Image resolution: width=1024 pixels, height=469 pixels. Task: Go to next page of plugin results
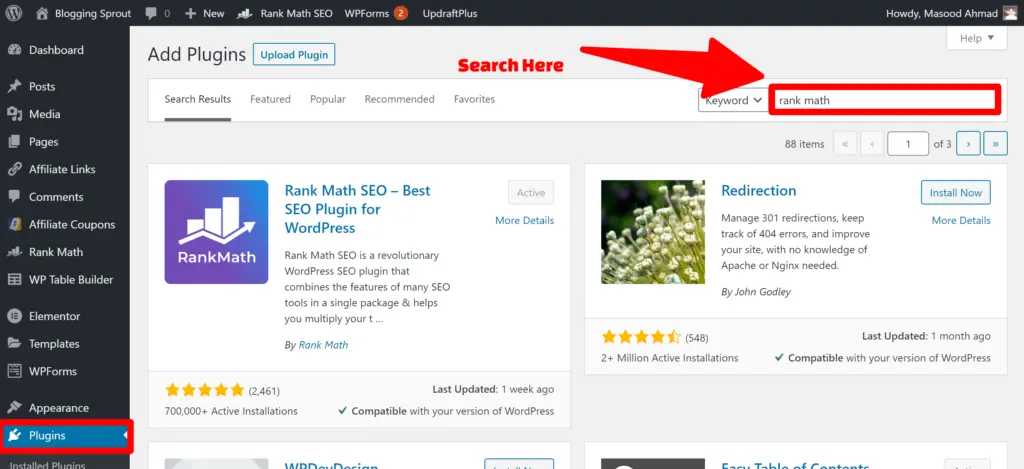[968, 144]
